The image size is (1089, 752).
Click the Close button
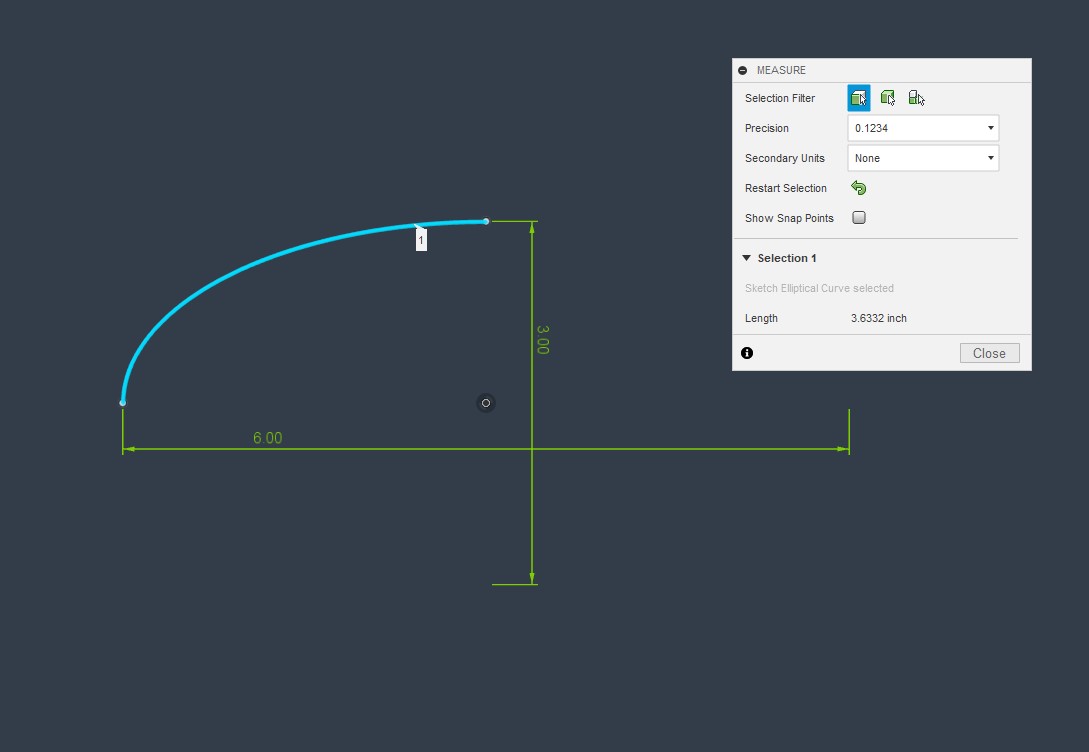click(x=988, y=353)
